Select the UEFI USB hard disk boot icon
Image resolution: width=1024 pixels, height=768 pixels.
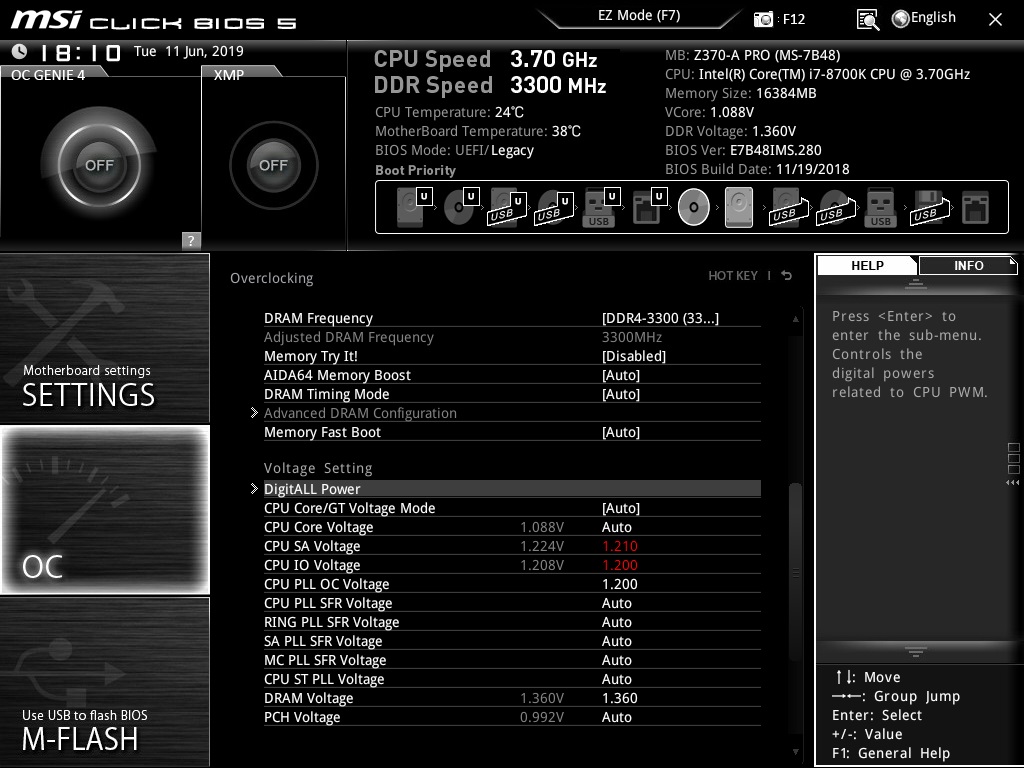pyautogui.click(x=507, y=207)
